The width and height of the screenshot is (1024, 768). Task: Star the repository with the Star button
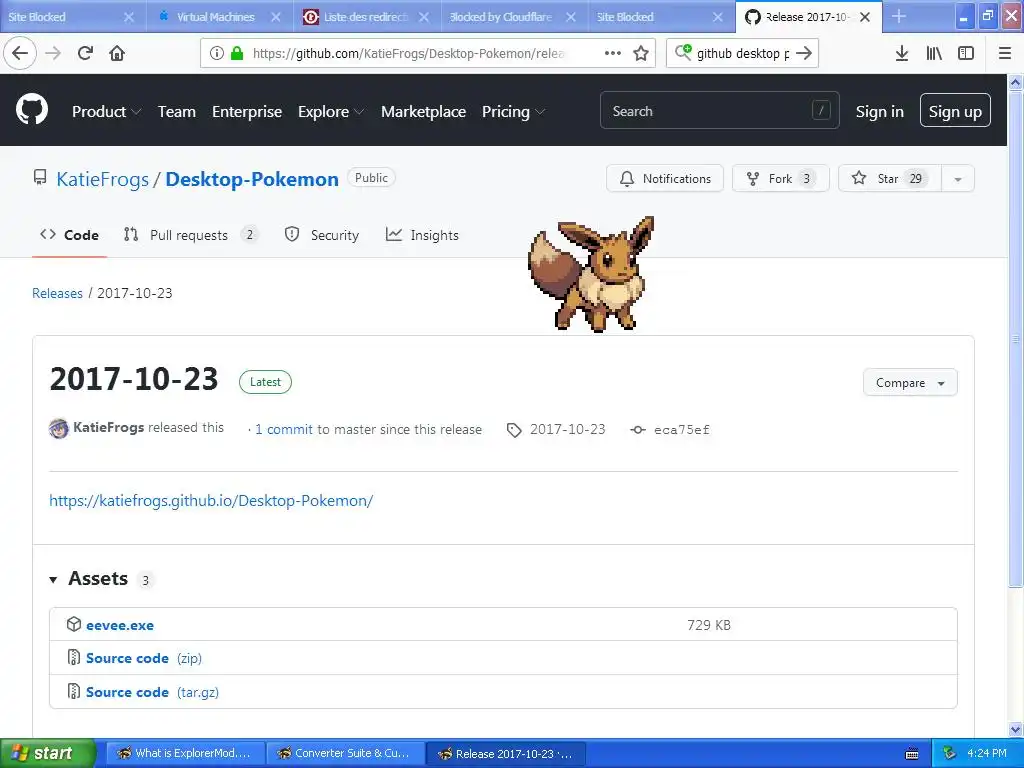click(889, 178)
